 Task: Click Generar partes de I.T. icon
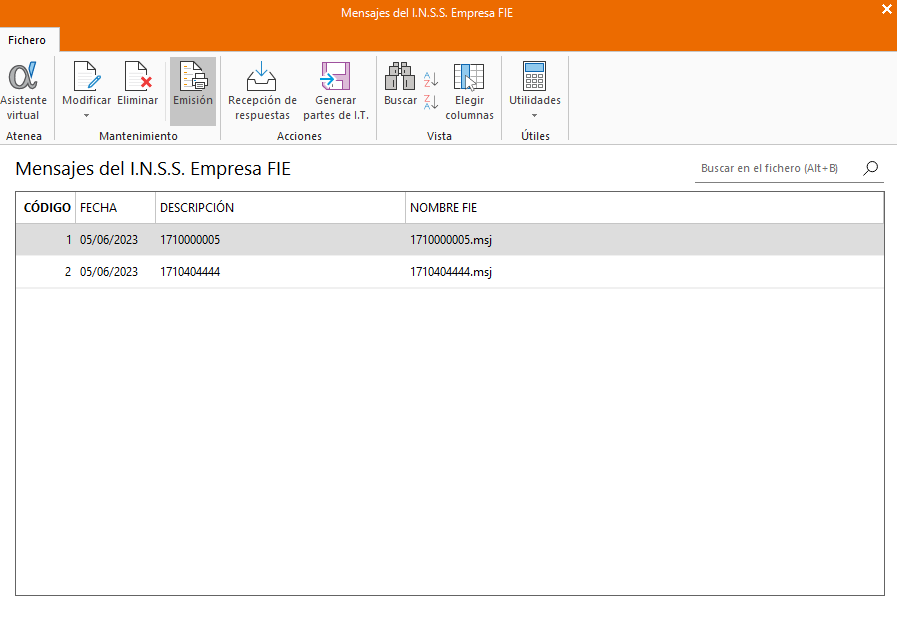coord(335,78)
